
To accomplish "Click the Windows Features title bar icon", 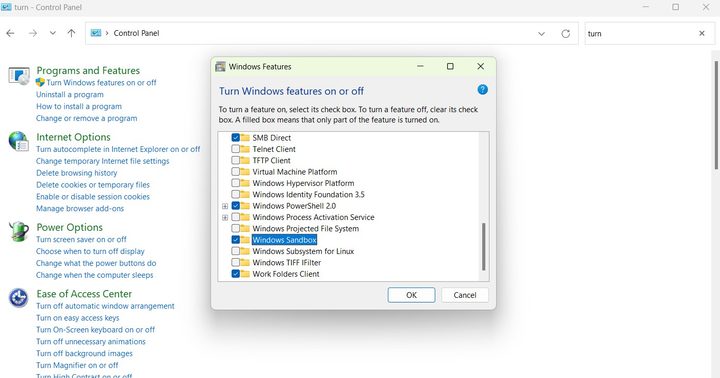I will (220, 67).
